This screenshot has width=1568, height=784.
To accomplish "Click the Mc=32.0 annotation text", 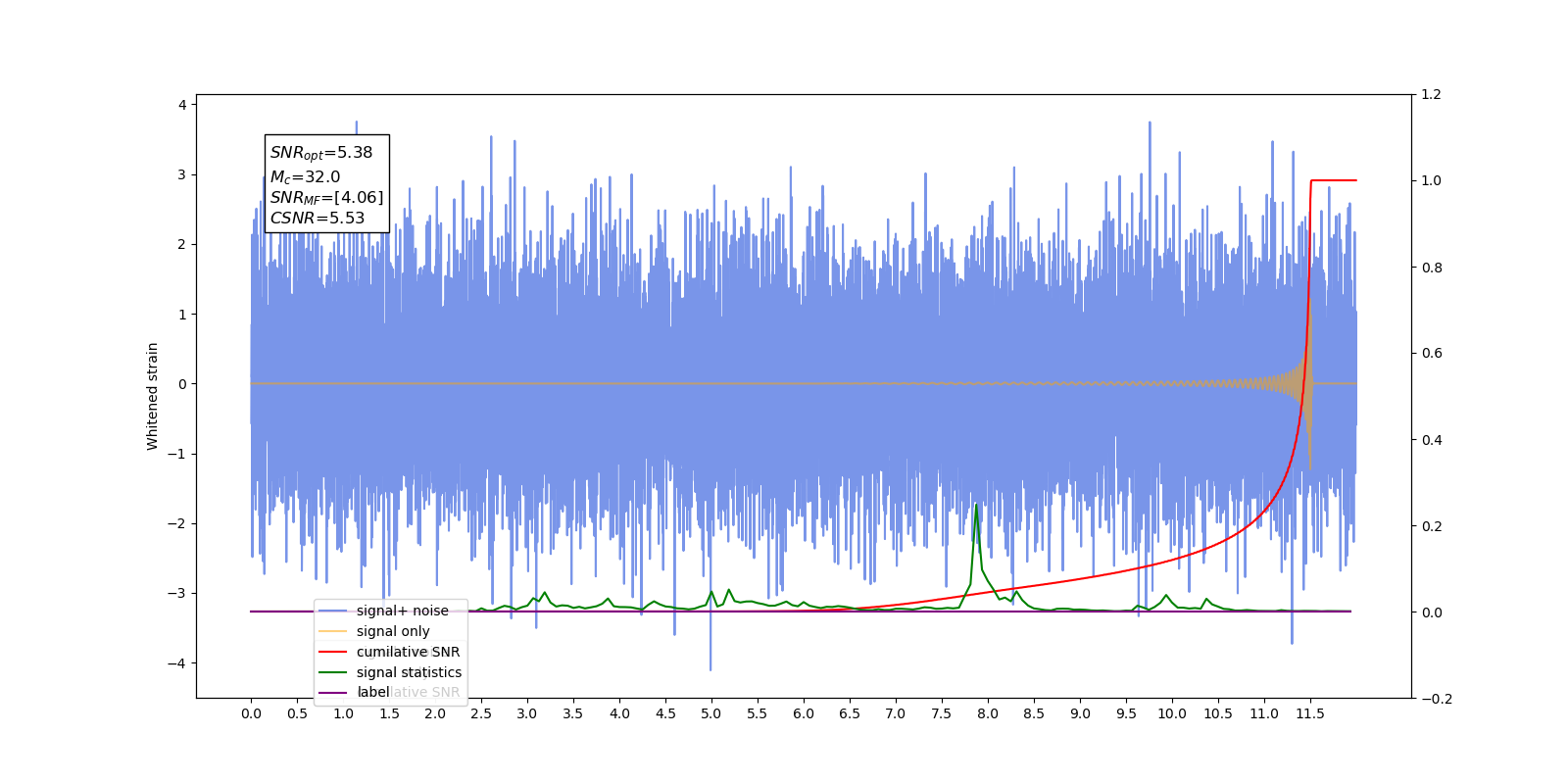I will [306, 177].
